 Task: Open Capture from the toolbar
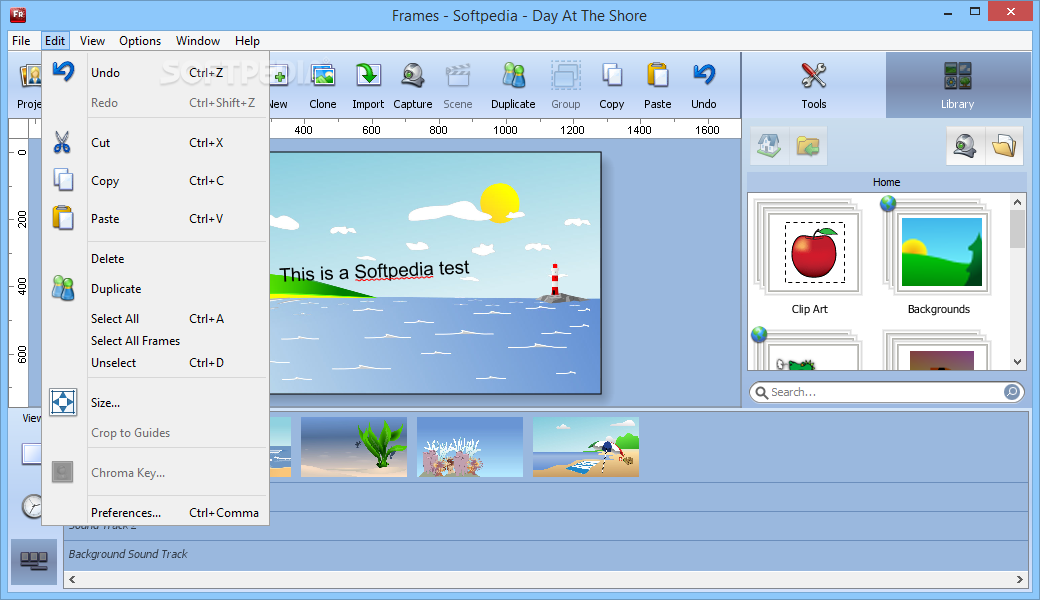(x=413, y=86)
